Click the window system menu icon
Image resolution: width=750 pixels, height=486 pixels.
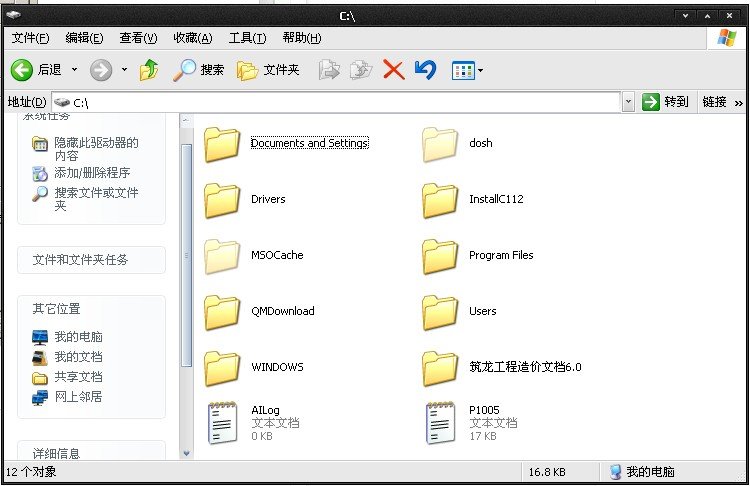coord(13,15)
